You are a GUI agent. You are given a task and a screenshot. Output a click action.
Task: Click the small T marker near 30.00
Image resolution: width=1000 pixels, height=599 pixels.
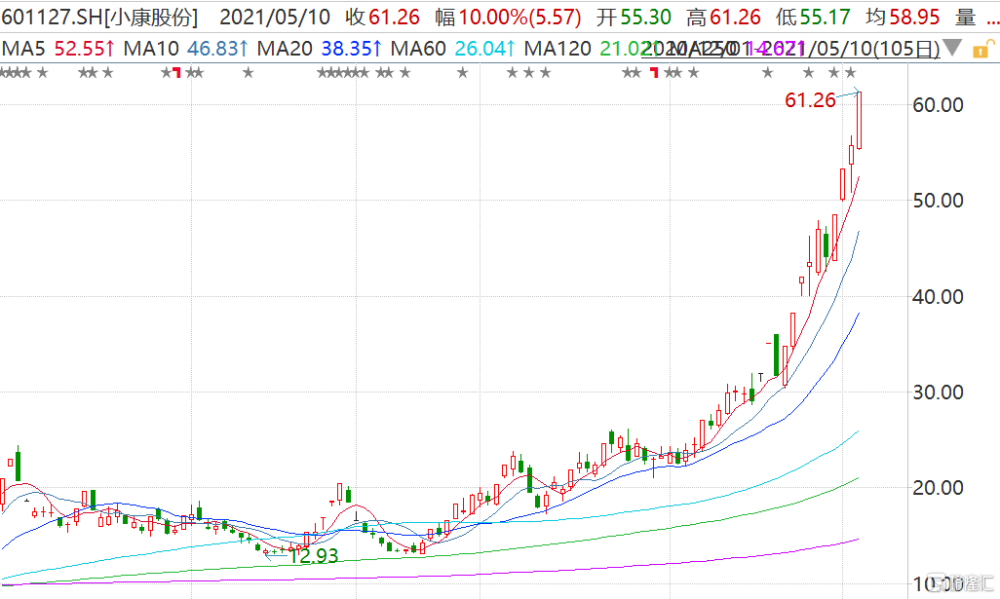pos(761,378)
